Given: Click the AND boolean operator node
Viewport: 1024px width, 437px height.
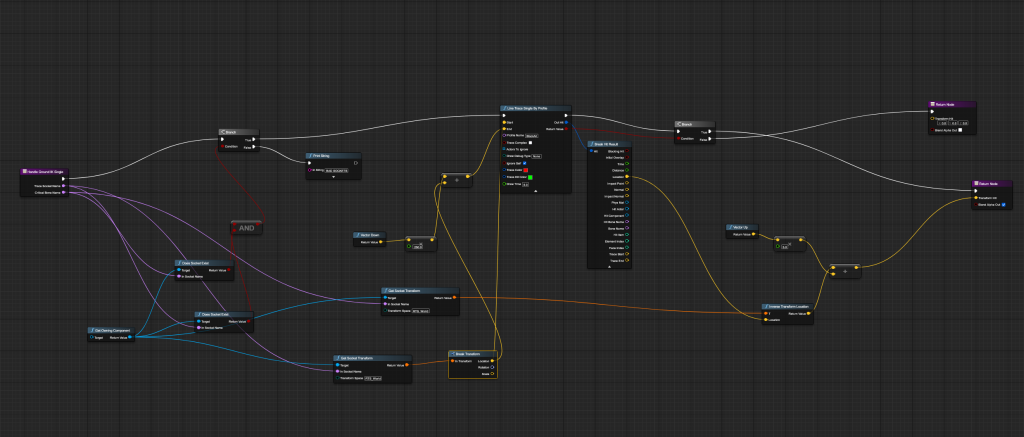Looking at the screenshot, I should click(x=245, y=228).
